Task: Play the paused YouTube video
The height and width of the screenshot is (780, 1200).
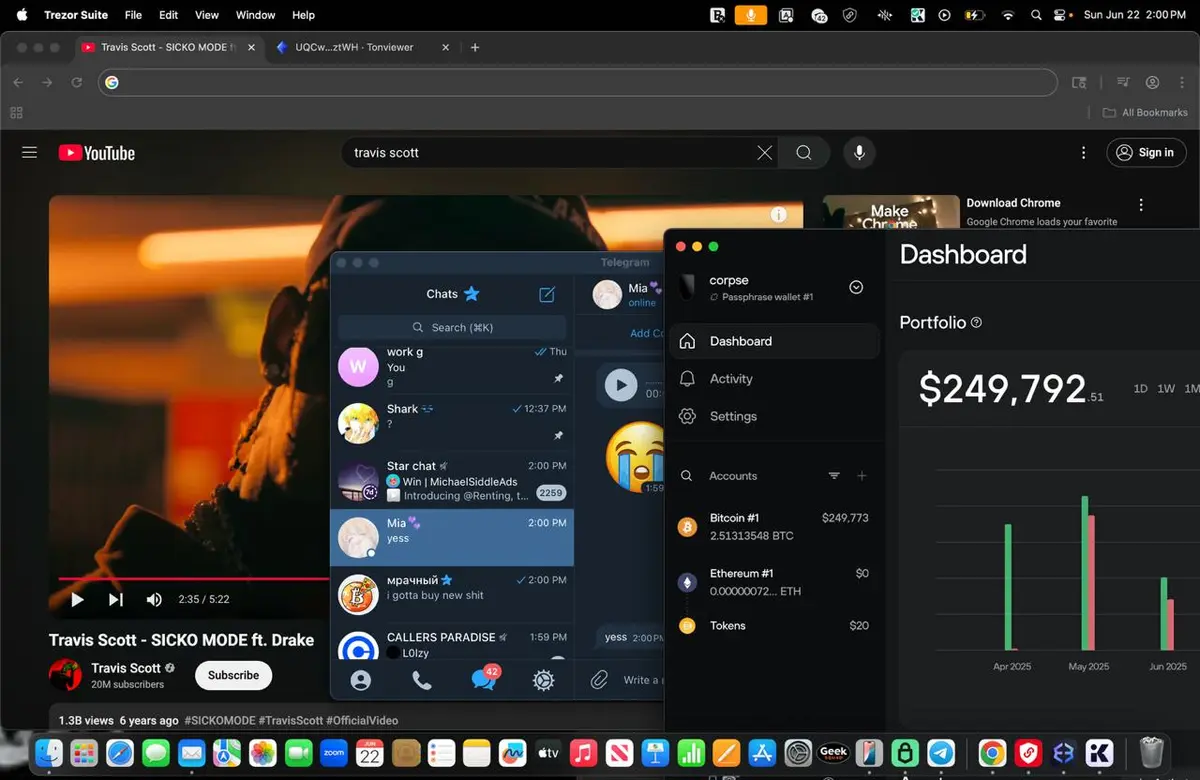Action: (x=77, y=599)
